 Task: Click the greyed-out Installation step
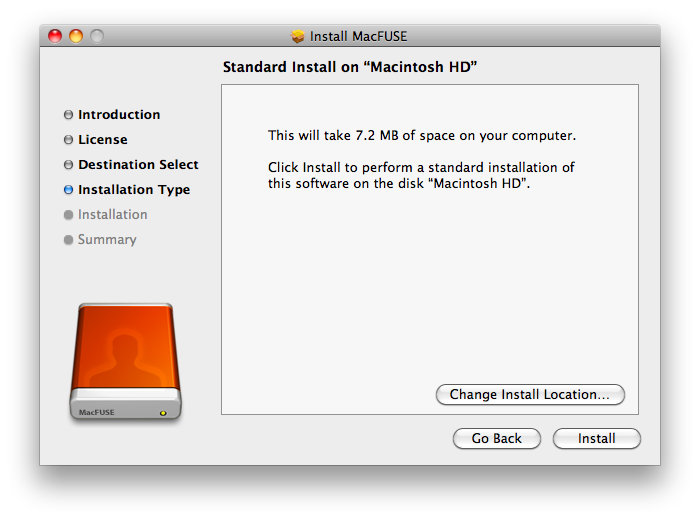113,215
